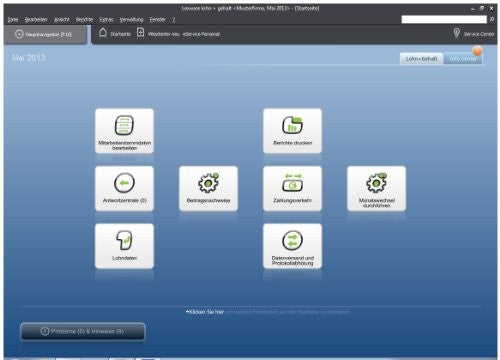The image size is (500, 360).
Task: Open Datenversand und Protokollabholung tile
Action: pos(292,246)
